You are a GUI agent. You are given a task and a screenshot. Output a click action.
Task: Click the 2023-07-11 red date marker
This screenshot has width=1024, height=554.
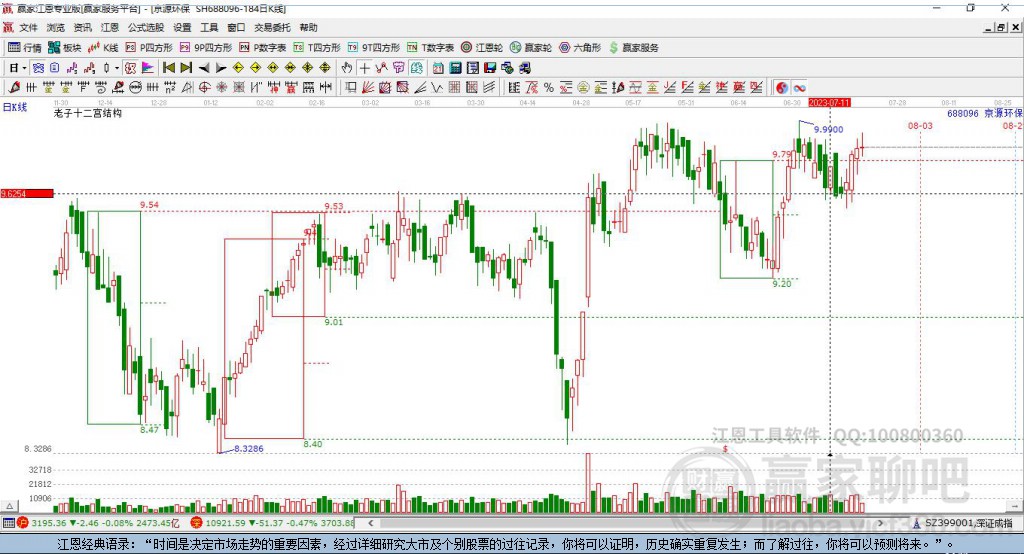(x=829, y=103)
